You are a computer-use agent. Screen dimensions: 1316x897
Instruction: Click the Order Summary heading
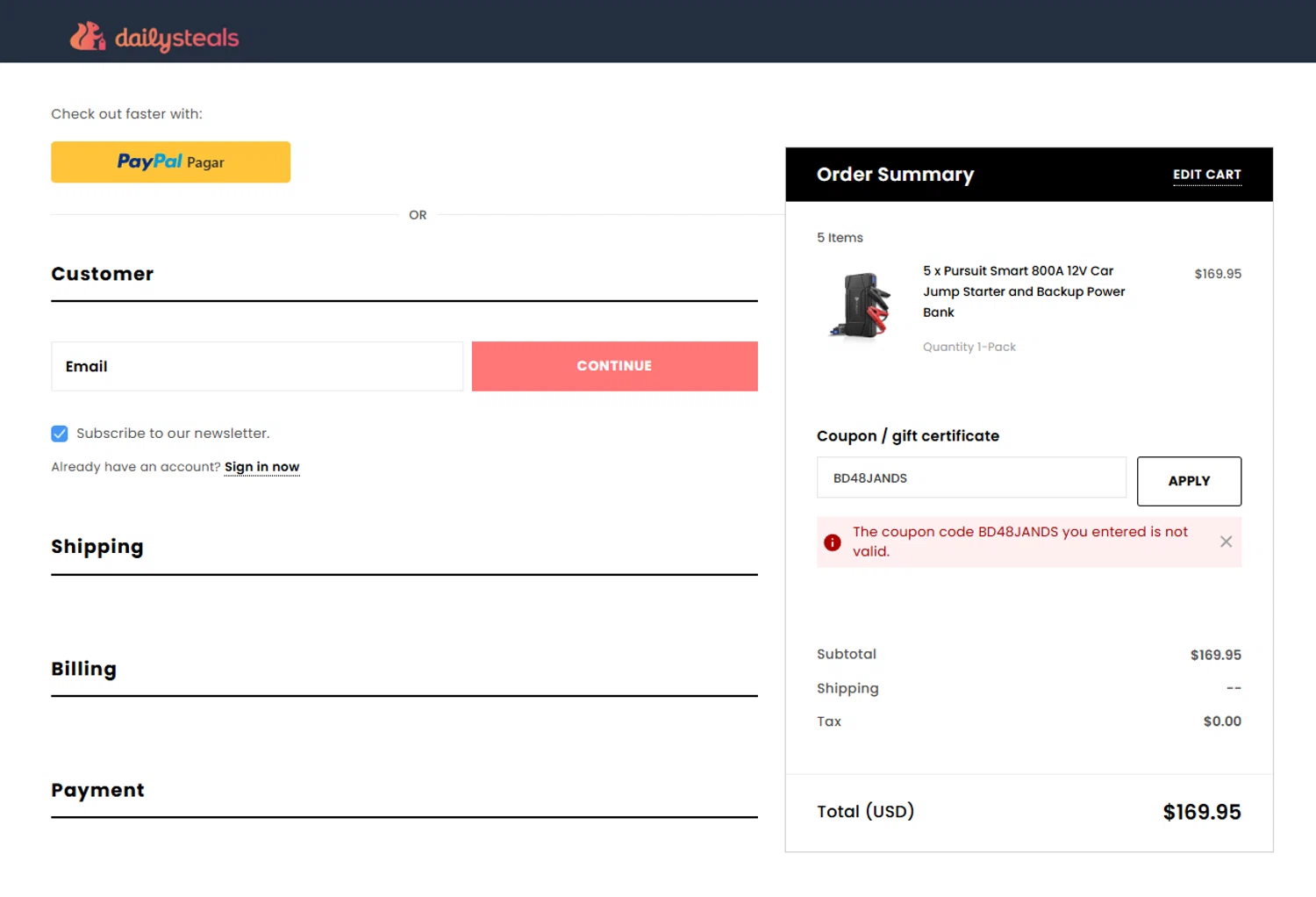(x=895, y=175)
